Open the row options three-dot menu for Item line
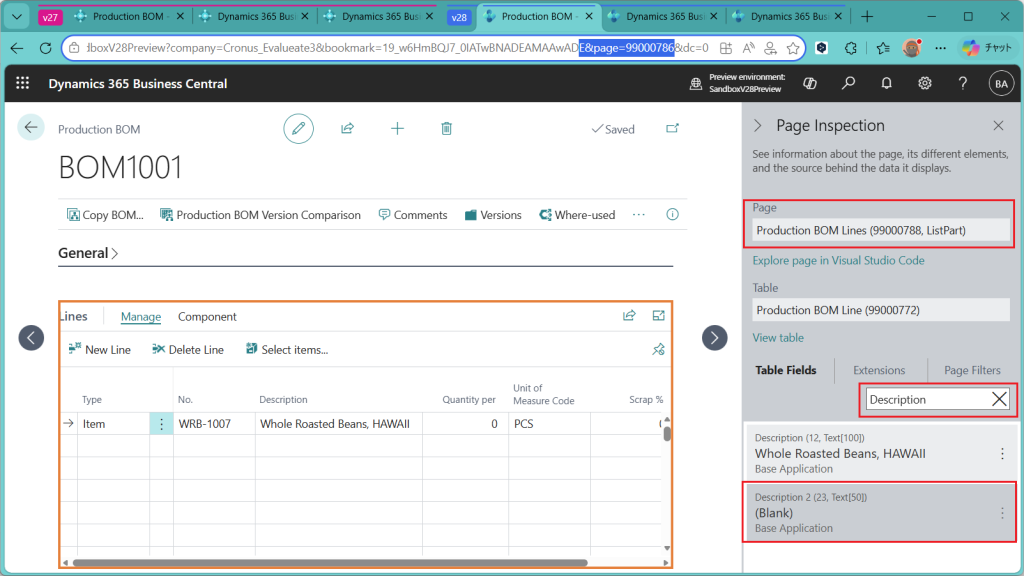The width and height of the screenshot is (1024, 576). click(161, 424)
